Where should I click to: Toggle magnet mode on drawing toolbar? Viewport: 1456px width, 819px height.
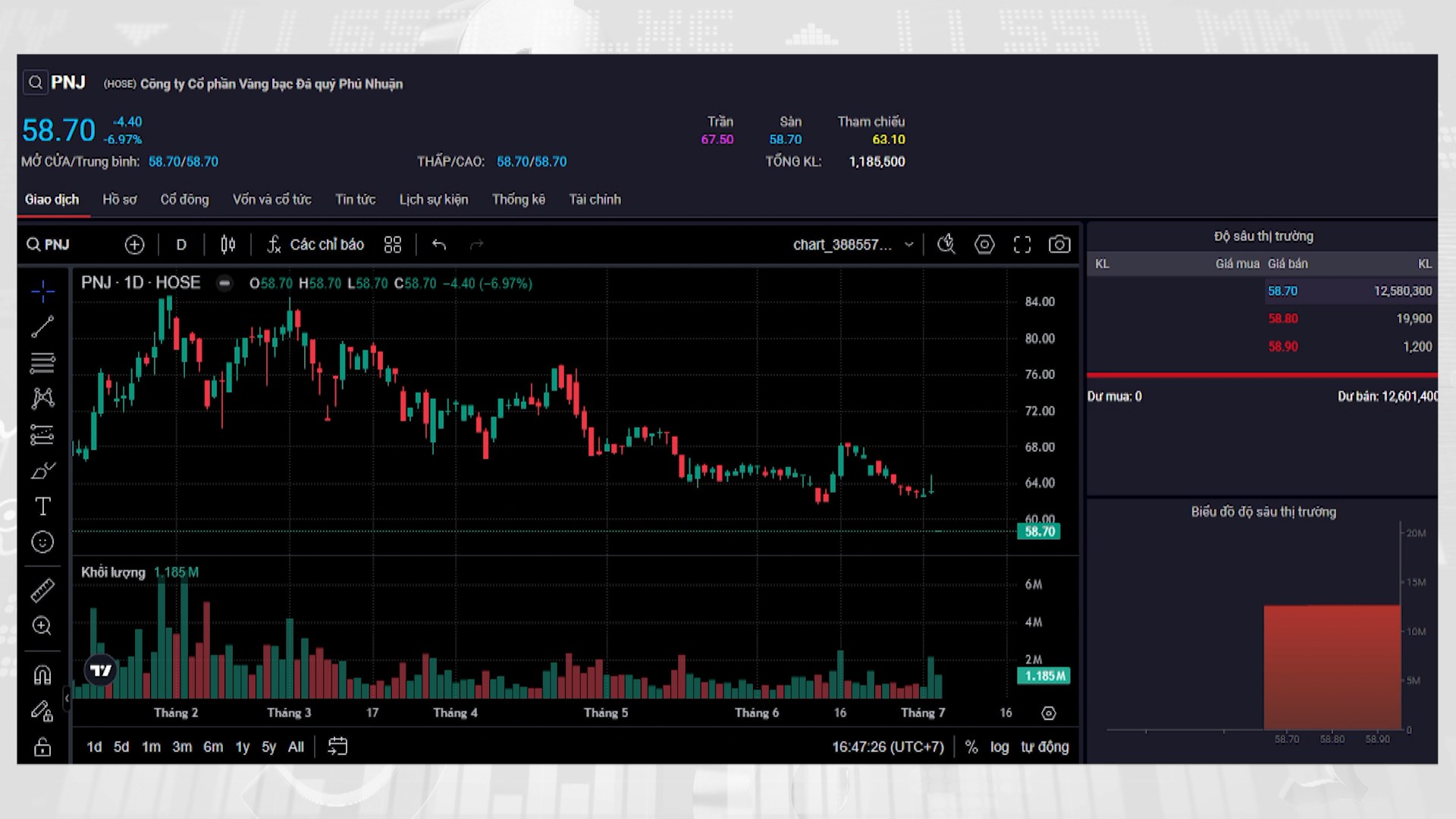coord(42,675)
